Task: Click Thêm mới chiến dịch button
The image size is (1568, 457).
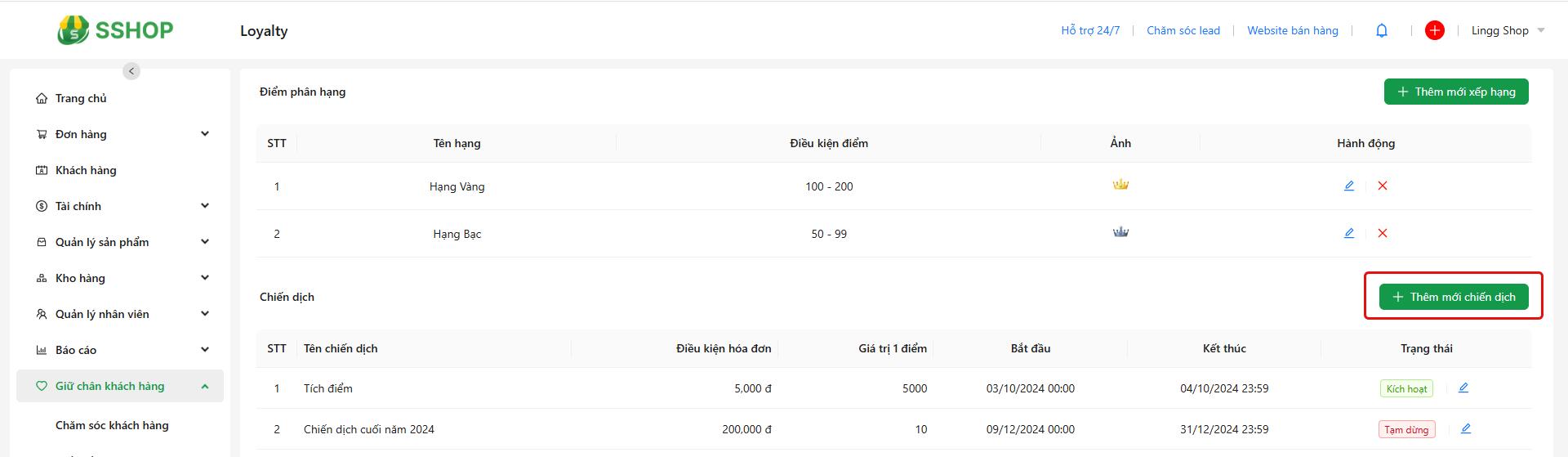Action: (x=1454, y=297)
